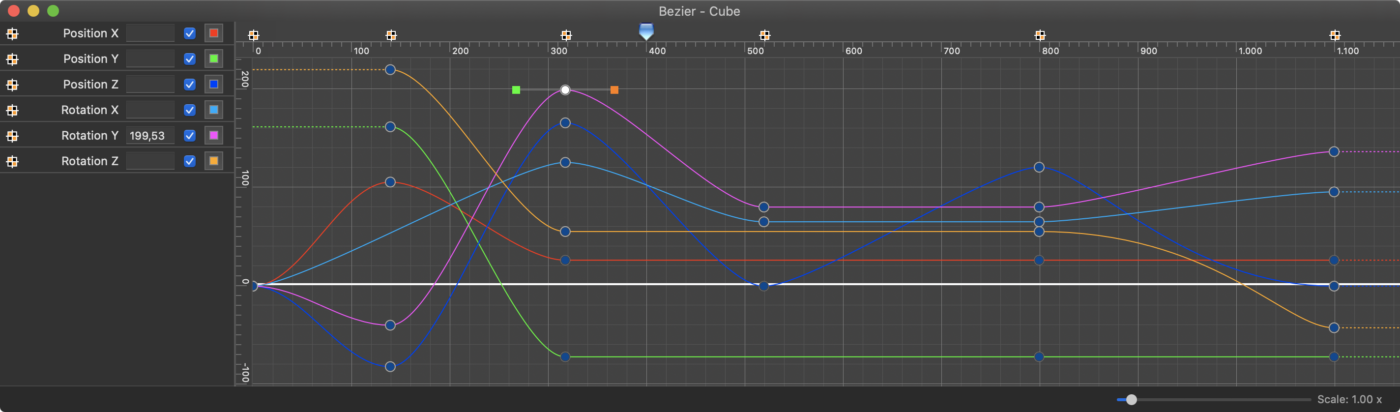
Task: Click the blue playhead on the timeline ruler
Action: click(646, 32)
